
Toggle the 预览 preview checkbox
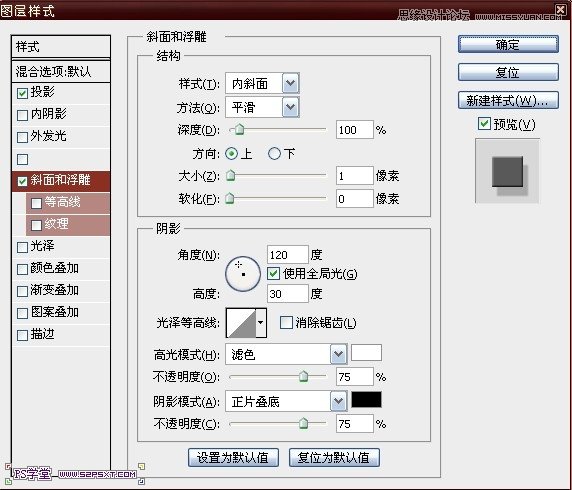[x=484, y=124]
